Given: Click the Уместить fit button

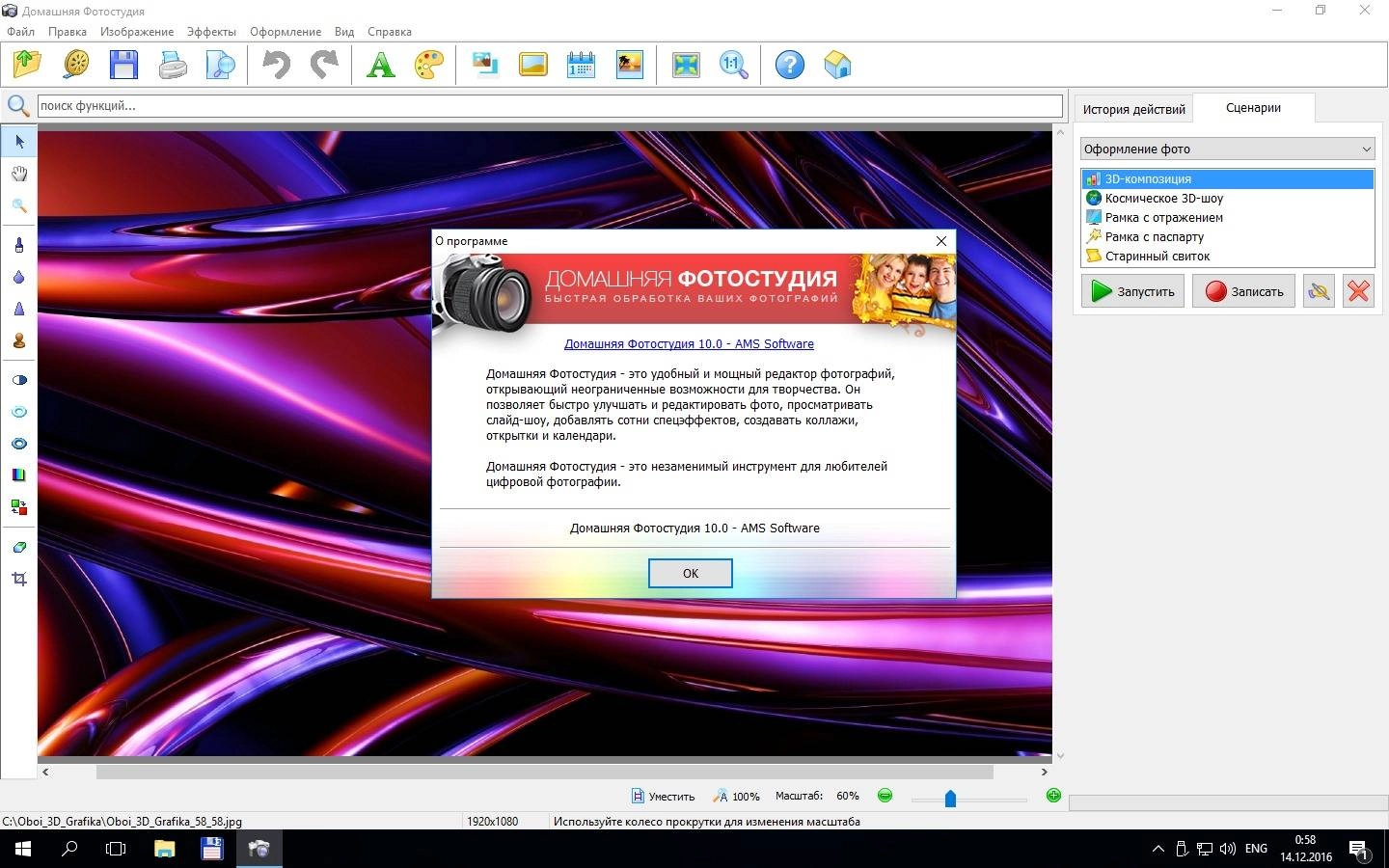Looking at the screenshot, I should pos(663,797).
